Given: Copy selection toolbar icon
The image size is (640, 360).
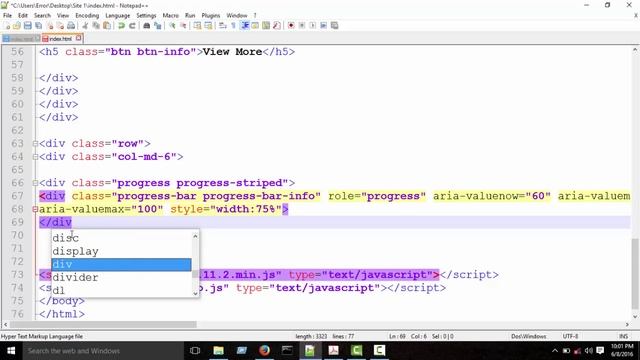Looking at the screenshot, I should click(96, 26).
